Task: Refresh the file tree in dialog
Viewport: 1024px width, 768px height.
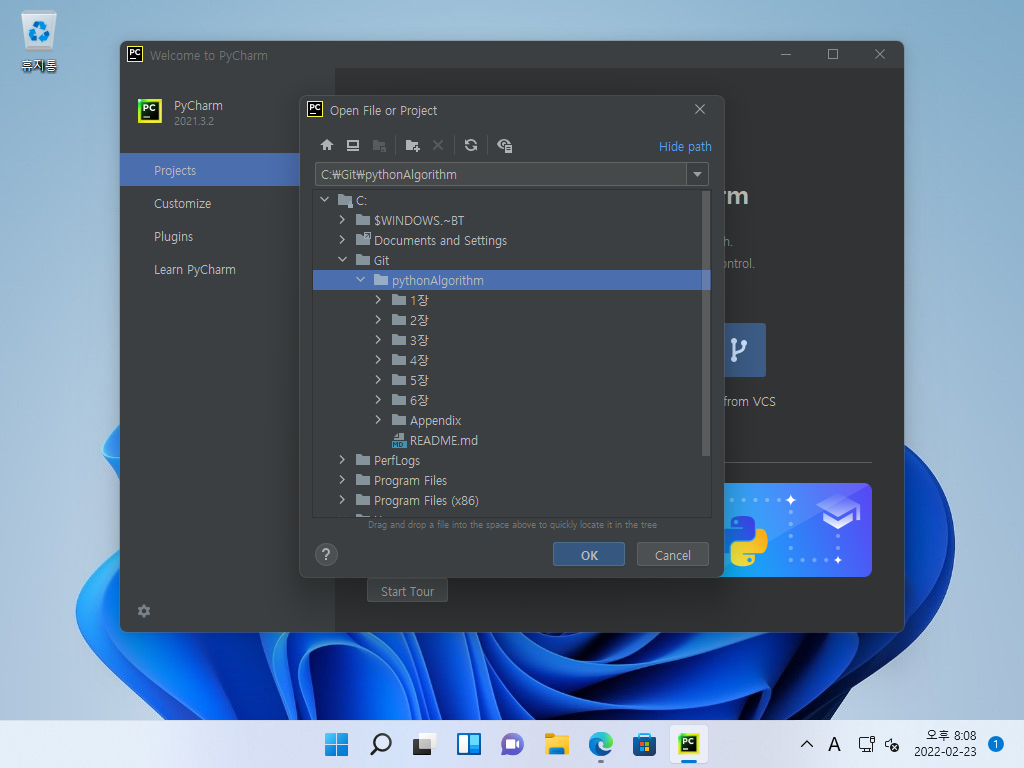Action: 471,145
